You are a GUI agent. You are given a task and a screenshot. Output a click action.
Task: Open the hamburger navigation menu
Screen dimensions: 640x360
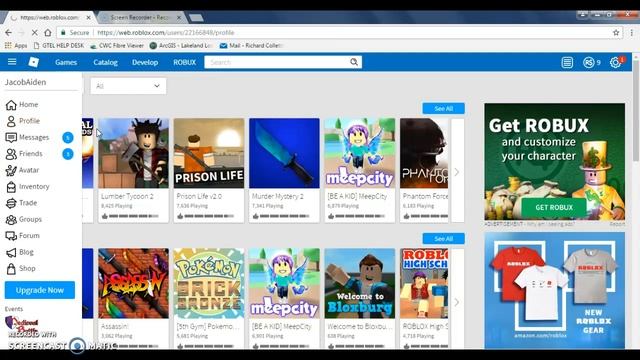12,62
